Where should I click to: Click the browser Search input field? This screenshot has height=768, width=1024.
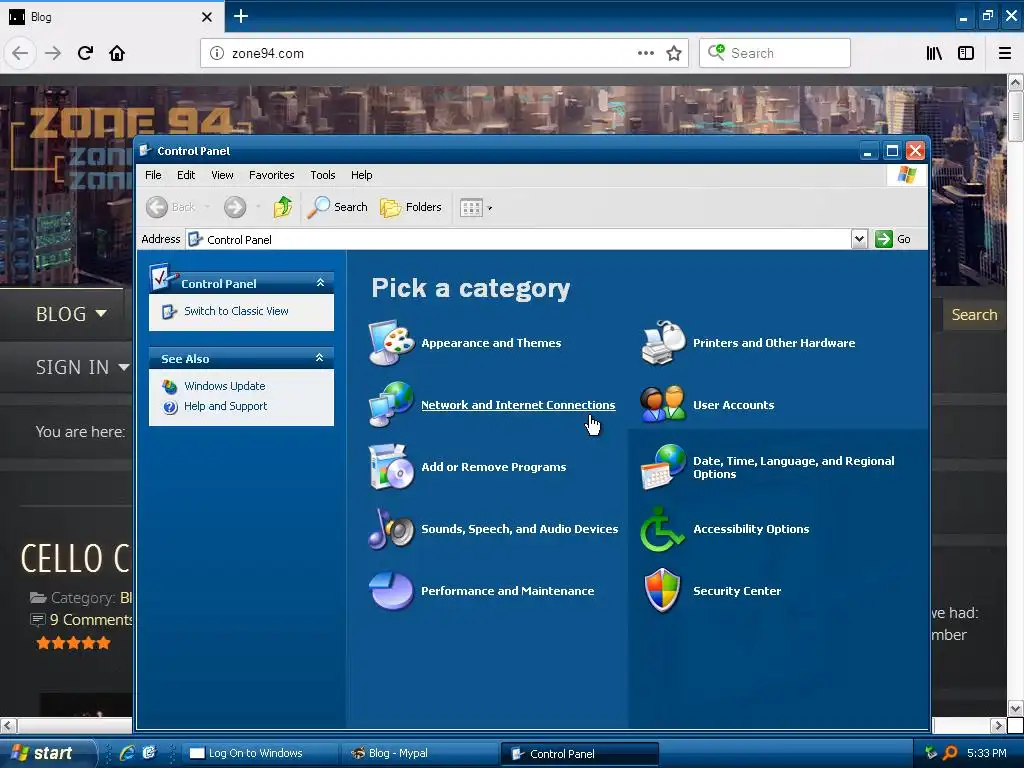[x=775, y=53]
